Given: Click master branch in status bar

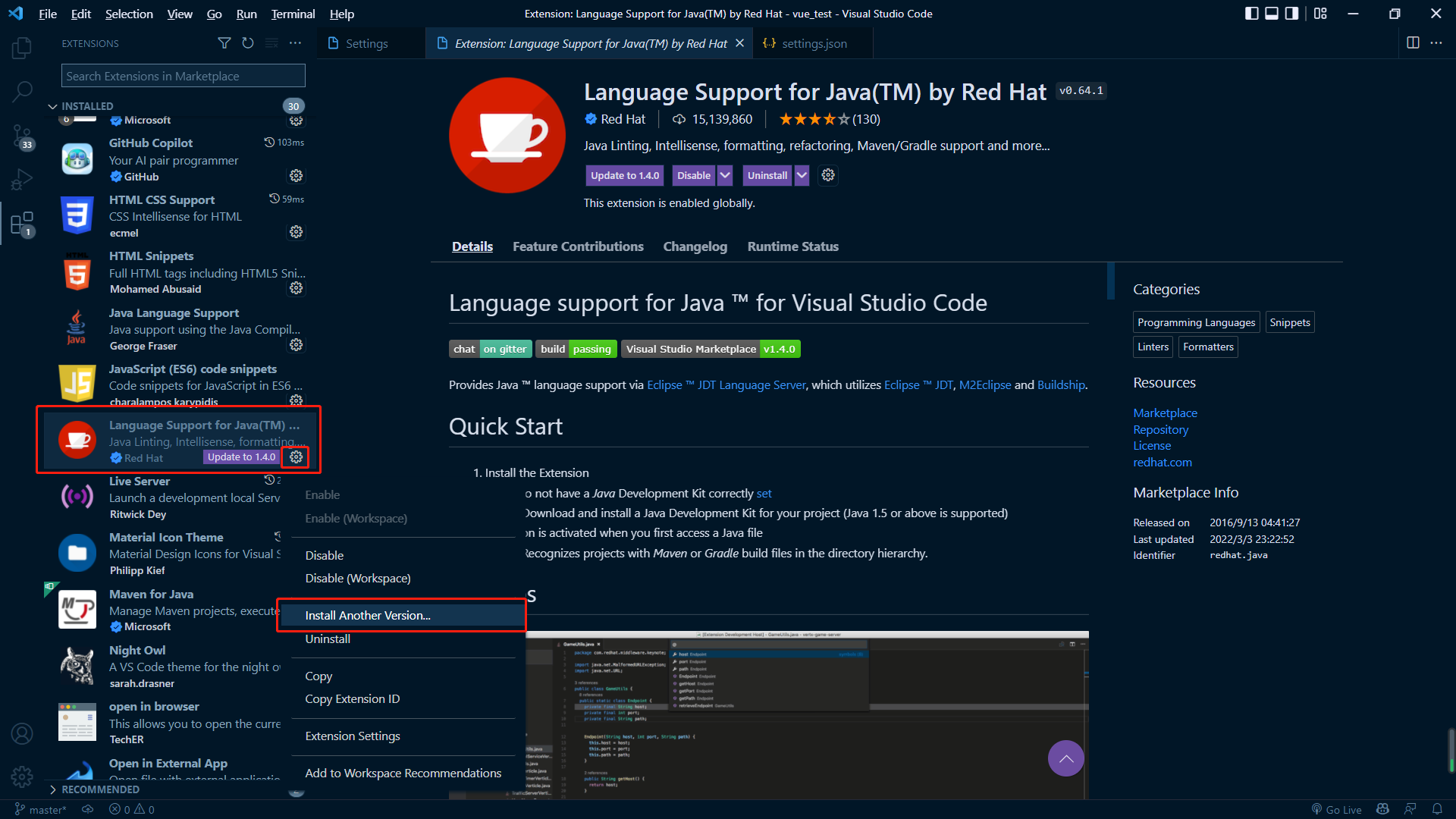Looking at the screenshot, I should 41,809.
